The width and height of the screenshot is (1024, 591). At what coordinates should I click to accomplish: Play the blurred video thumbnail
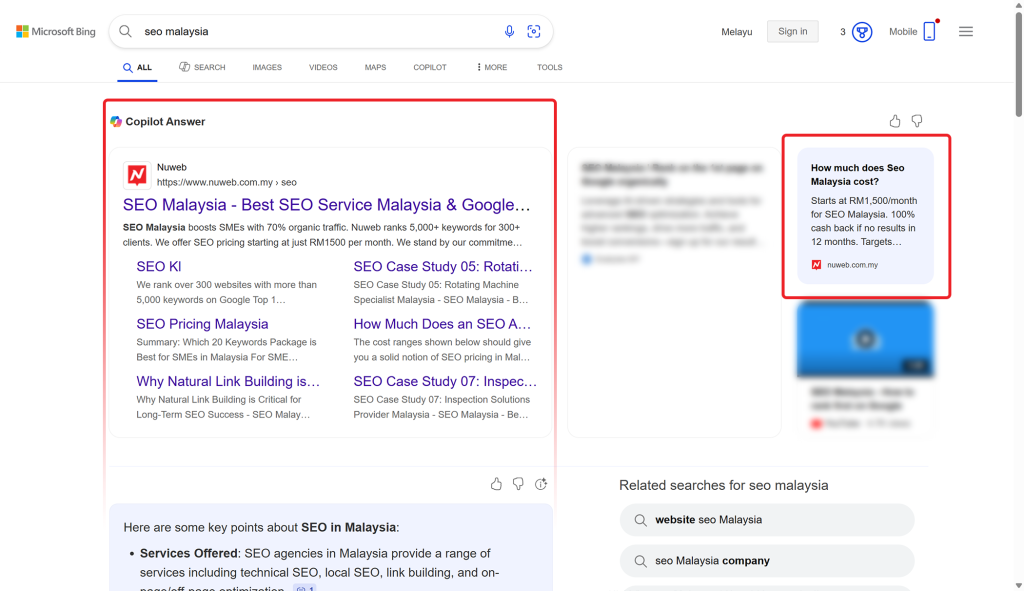(x=865, y=339)
